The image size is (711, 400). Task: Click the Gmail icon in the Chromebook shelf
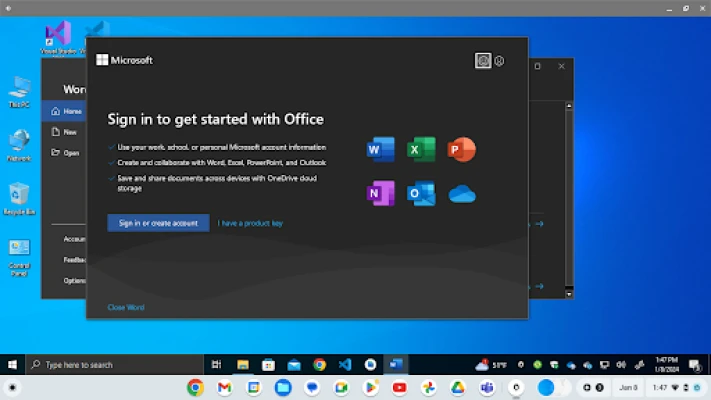point(224,387)
